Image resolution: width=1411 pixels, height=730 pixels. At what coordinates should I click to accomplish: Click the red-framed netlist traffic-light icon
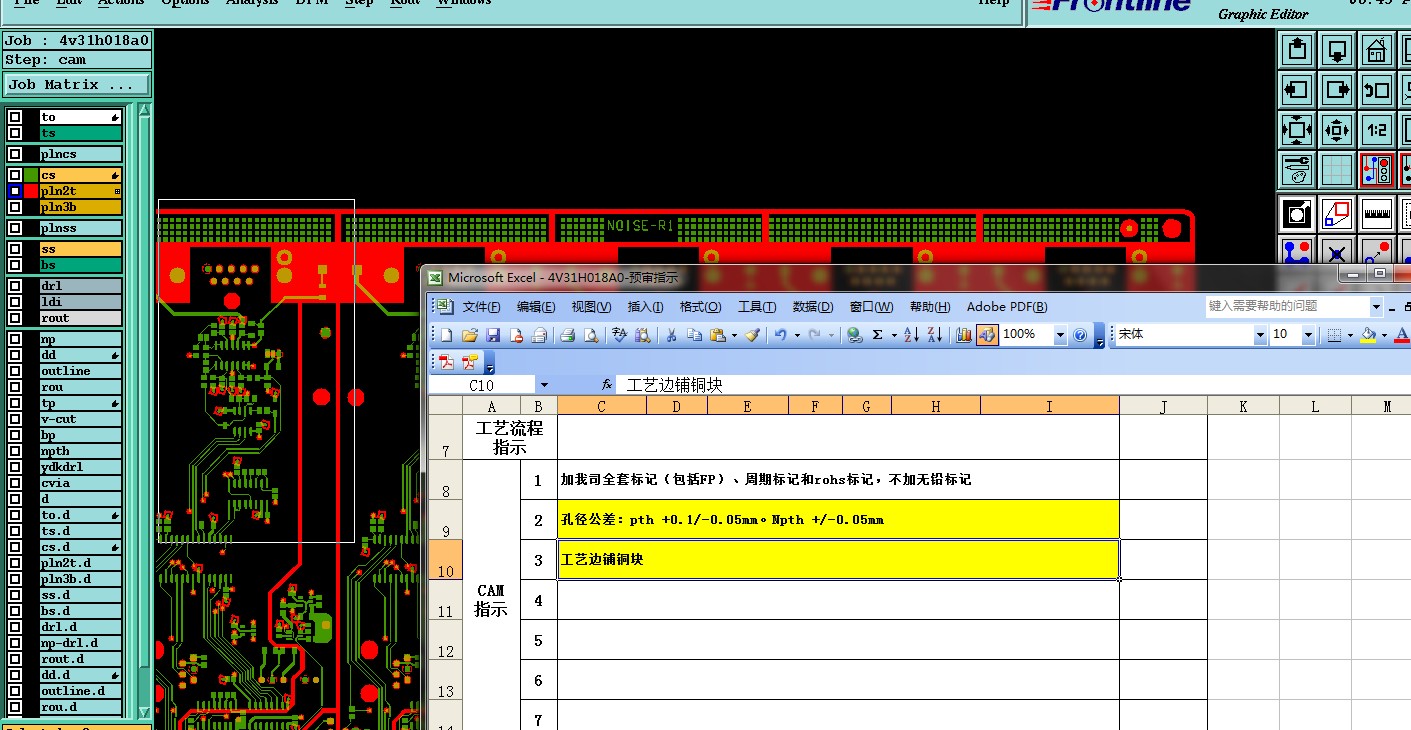pyautogui.click(x=1377, y=170)
